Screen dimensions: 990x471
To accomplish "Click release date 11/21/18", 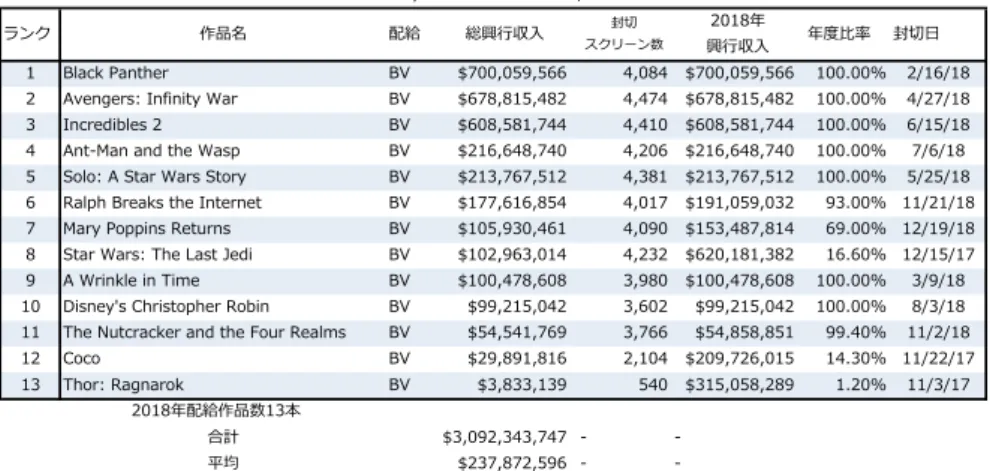I will [938, 203].
